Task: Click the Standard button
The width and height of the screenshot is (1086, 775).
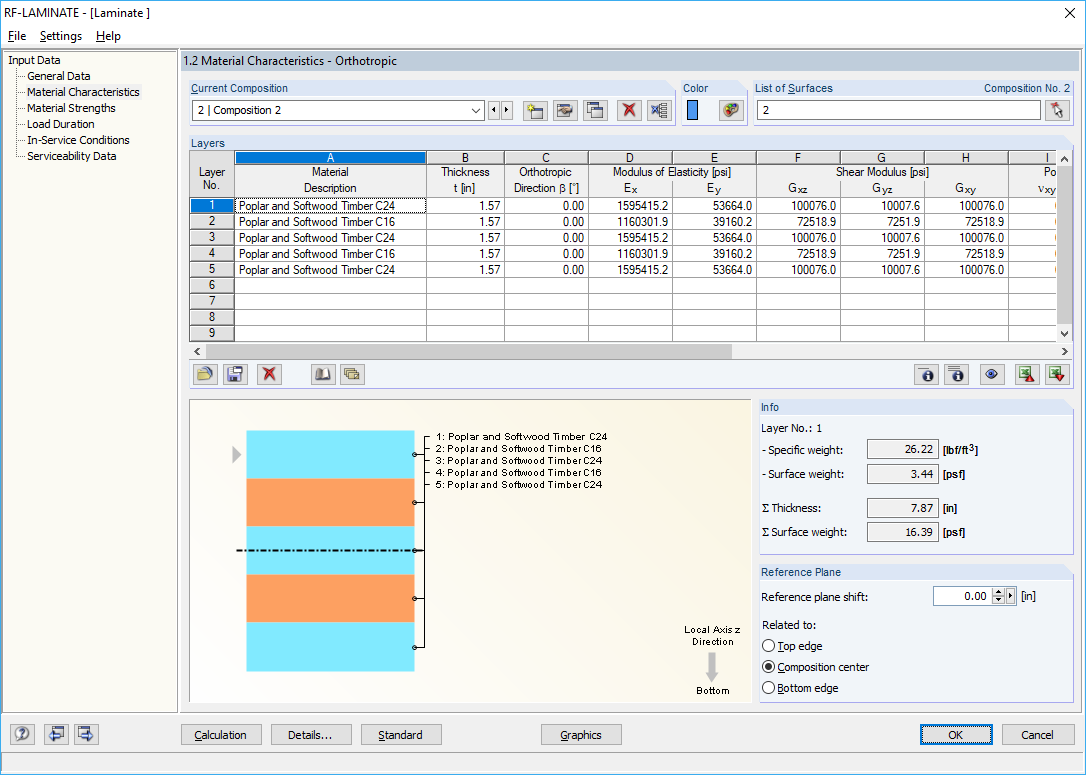Action: point(401,735)
